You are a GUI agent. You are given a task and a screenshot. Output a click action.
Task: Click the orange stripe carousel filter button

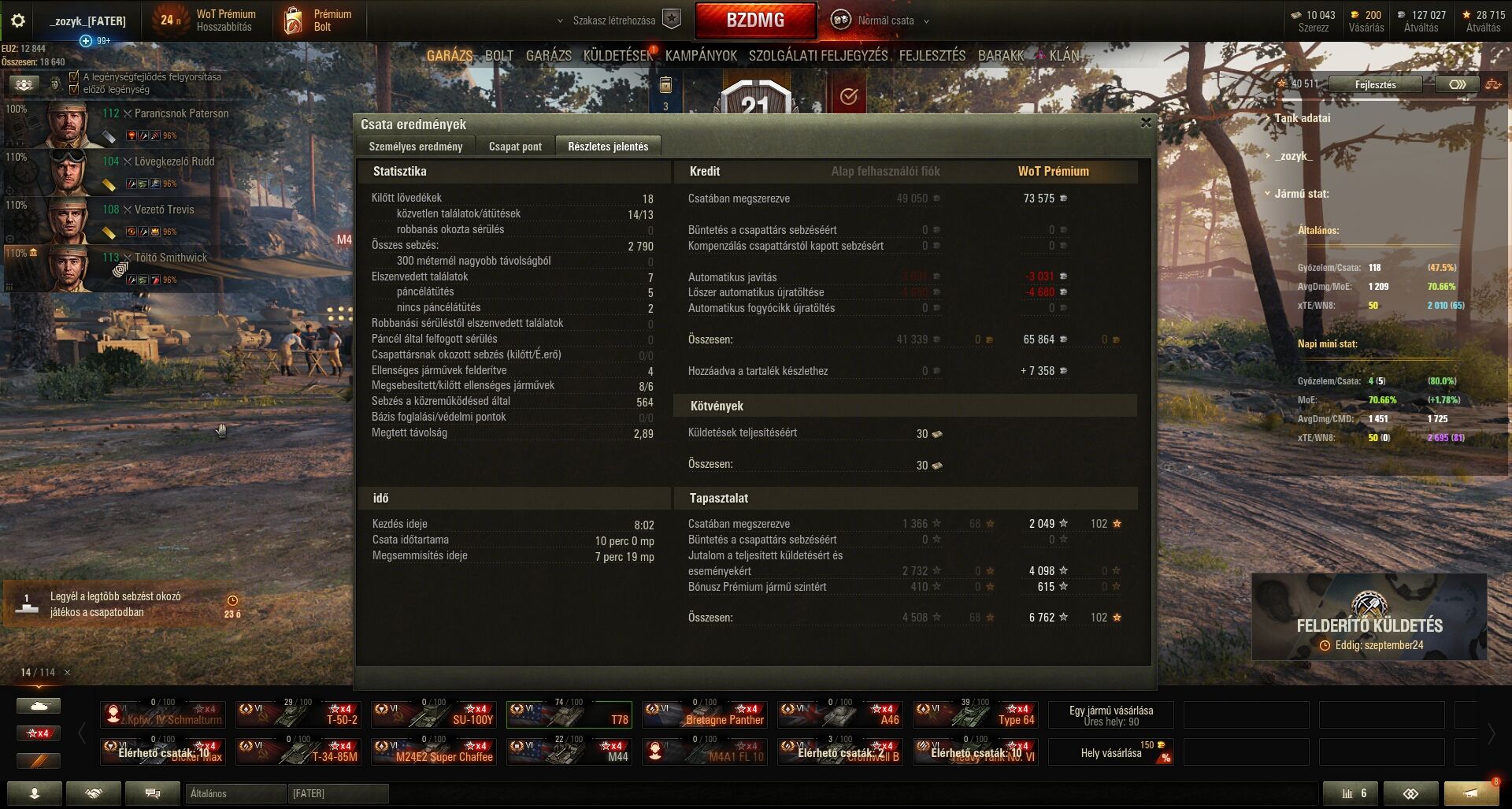point(39,761)
